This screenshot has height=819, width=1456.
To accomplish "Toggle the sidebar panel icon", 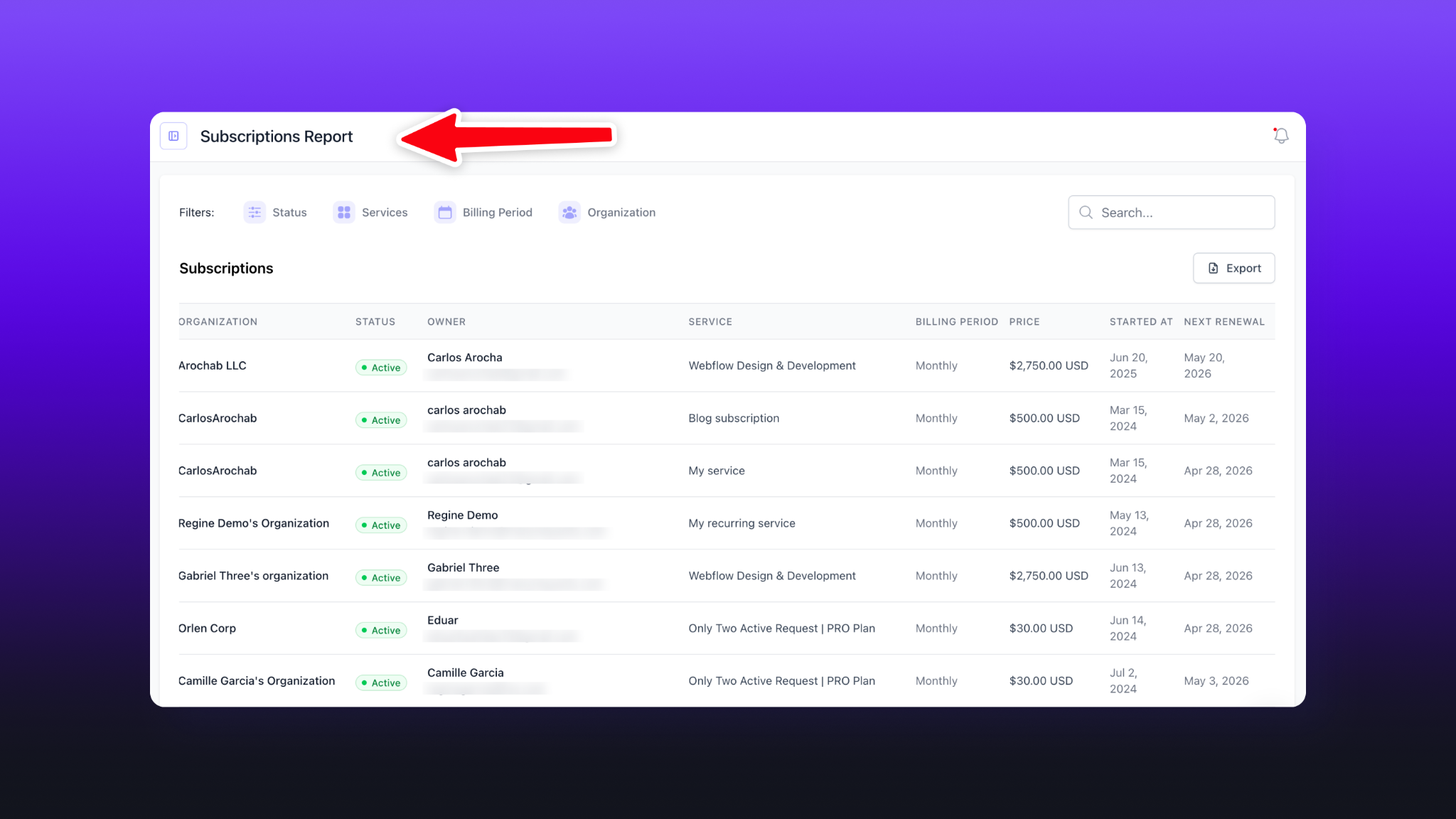I will click(x=173, y=136).
